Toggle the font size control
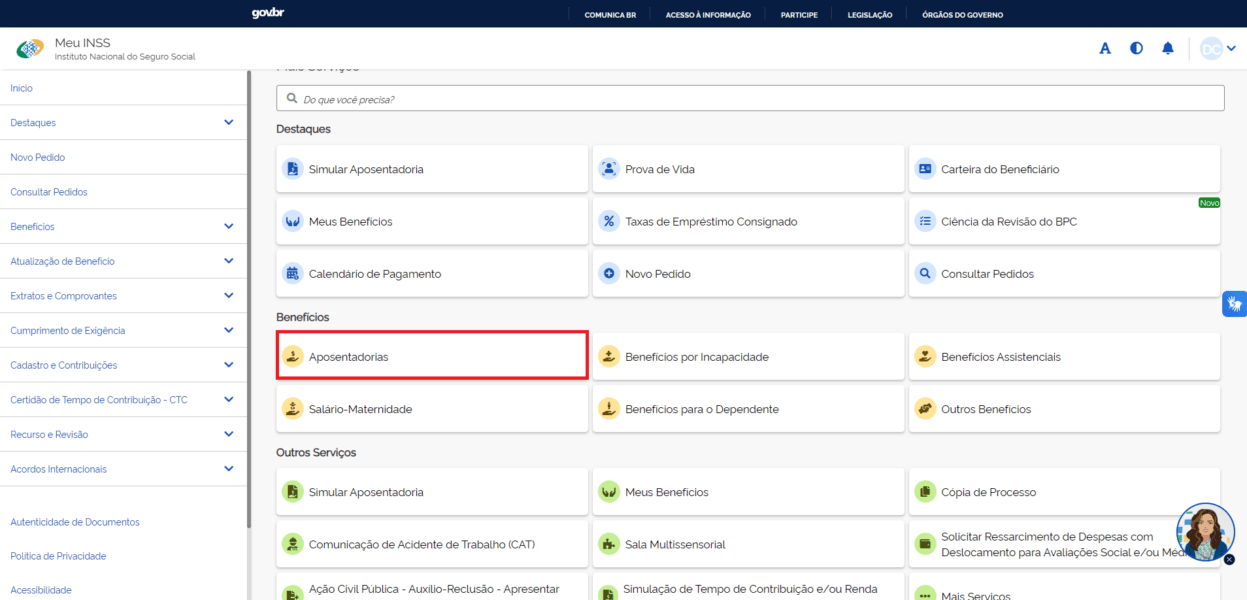1247x600 pixels. point(1104,47)
